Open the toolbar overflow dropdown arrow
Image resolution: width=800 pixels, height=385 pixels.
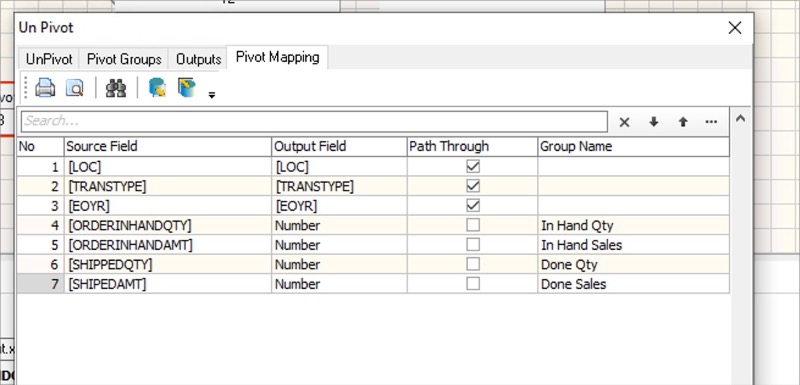(x=212, y=94)
